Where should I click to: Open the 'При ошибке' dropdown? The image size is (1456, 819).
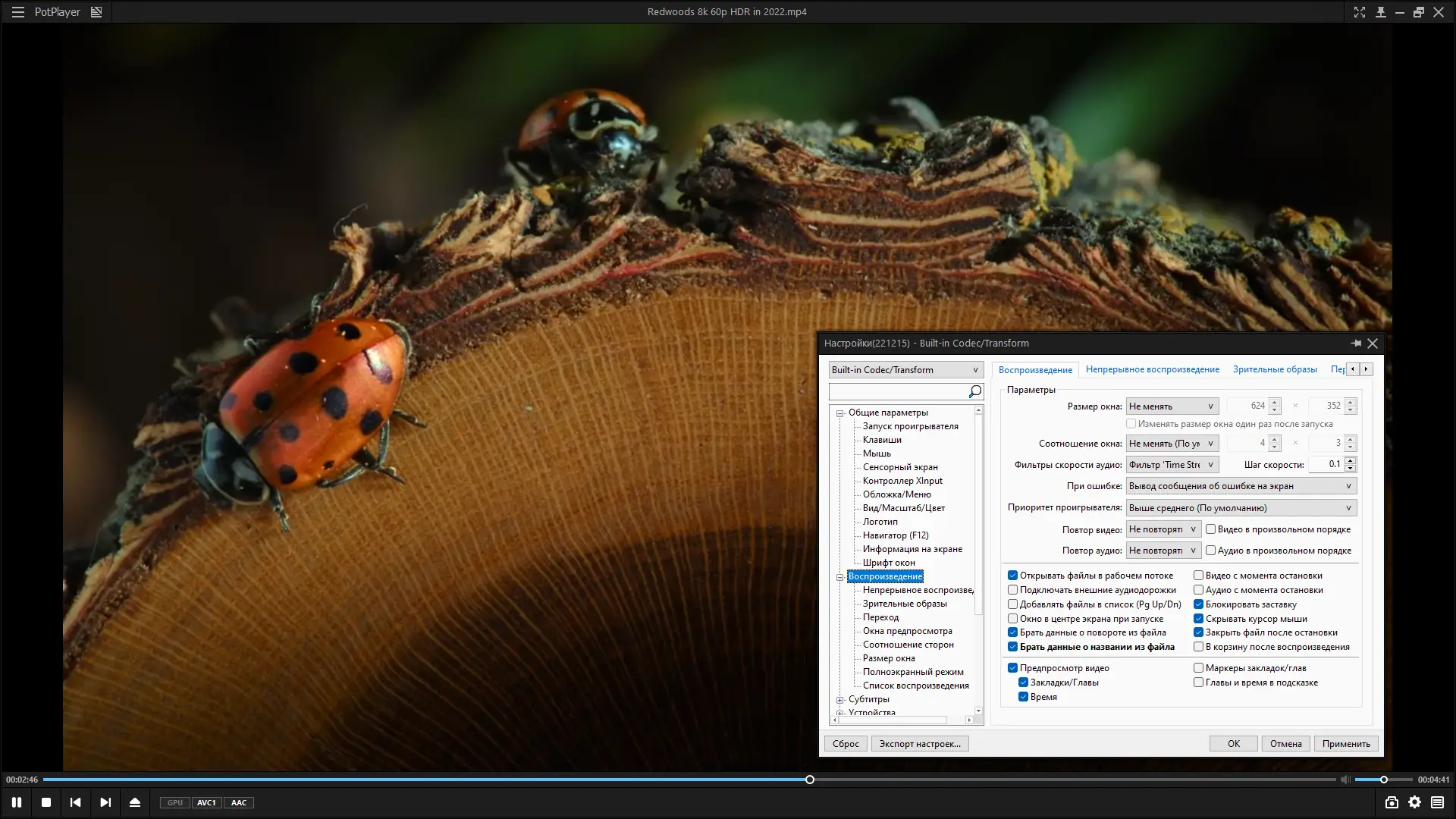tap(1241, 486)
